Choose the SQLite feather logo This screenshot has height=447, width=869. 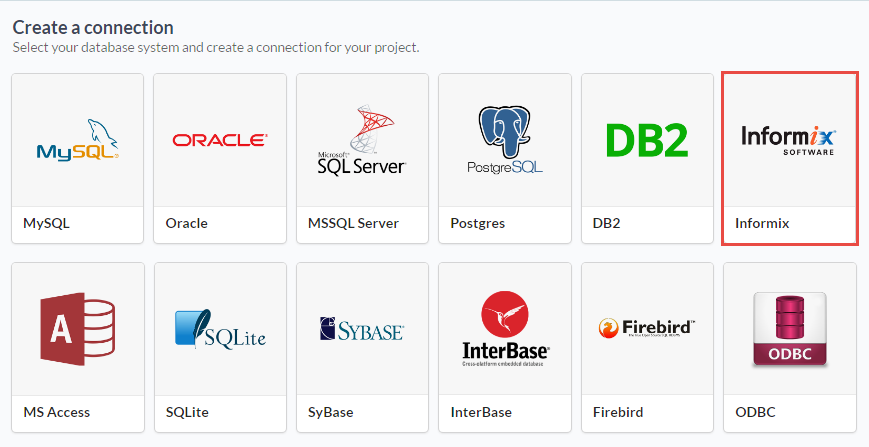pos(219,329)
